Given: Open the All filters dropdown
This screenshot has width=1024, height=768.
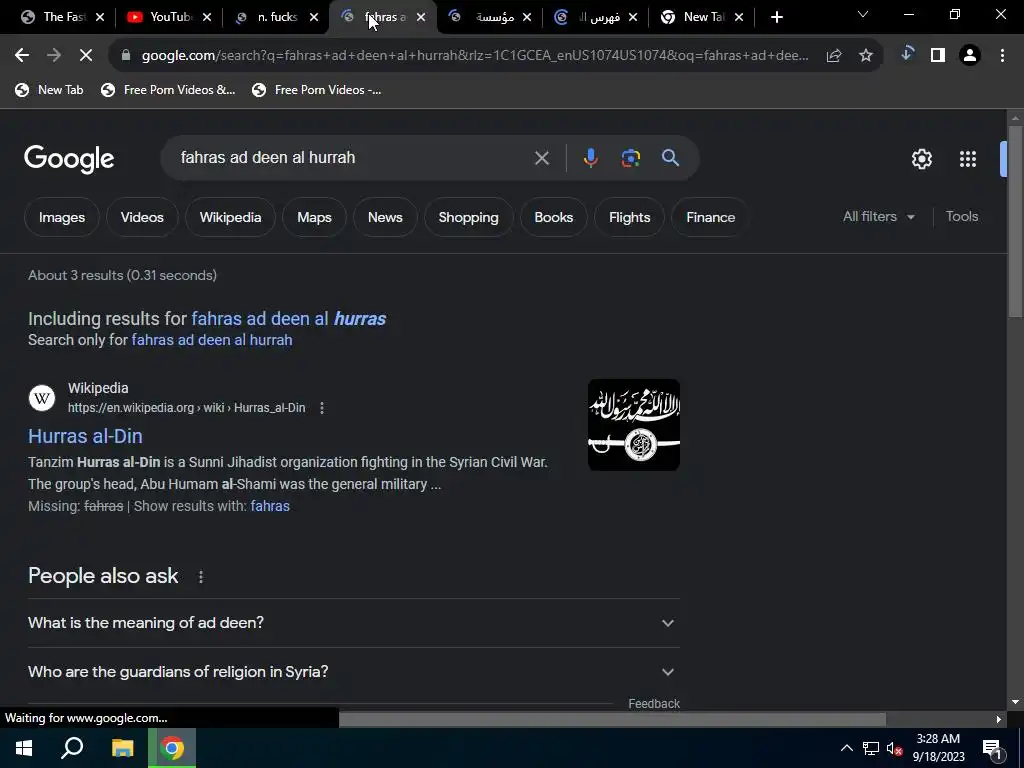Looking at the screenshot, I should (878, 217).
